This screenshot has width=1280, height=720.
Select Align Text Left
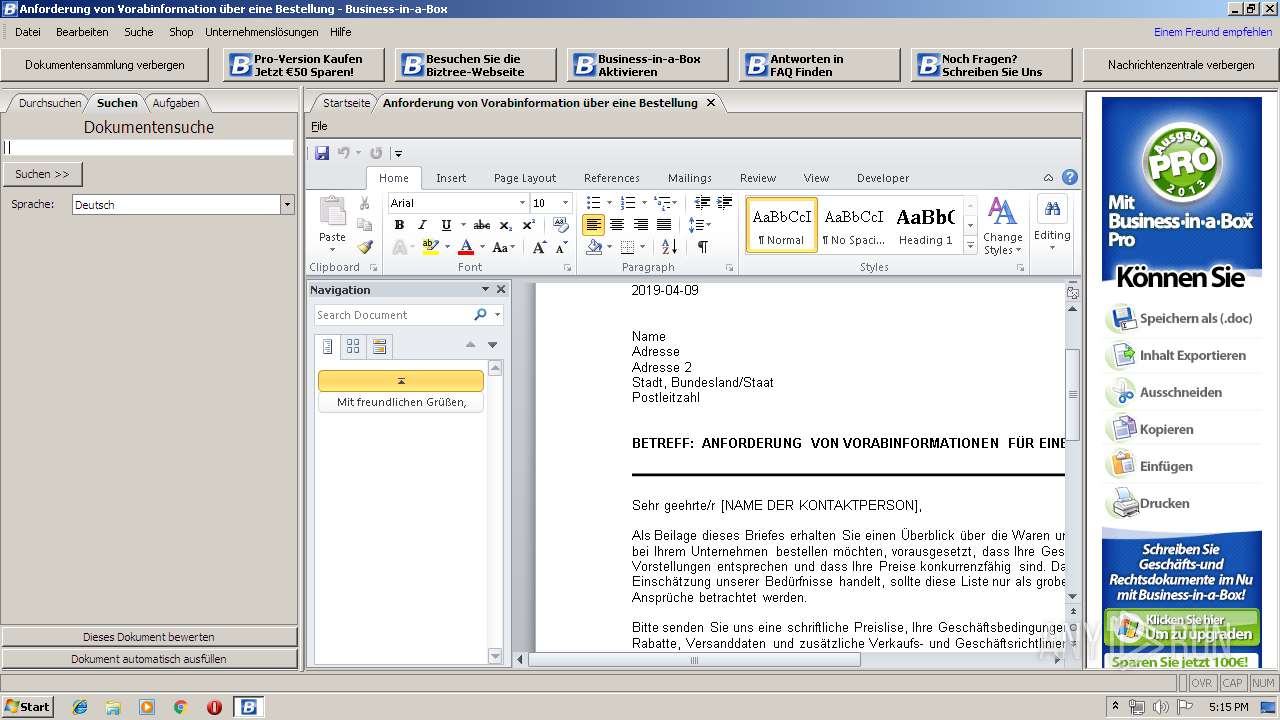click(593, 225)
